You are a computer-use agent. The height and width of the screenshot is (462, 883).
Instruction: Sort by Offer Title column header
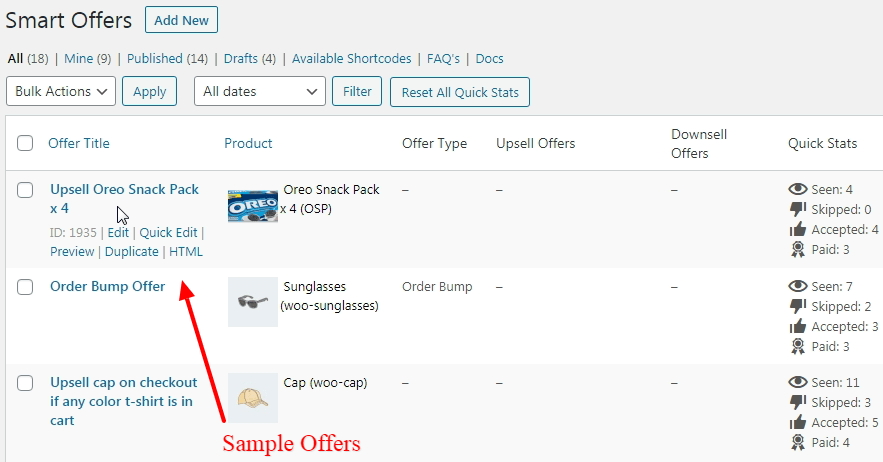click(79, 143)
